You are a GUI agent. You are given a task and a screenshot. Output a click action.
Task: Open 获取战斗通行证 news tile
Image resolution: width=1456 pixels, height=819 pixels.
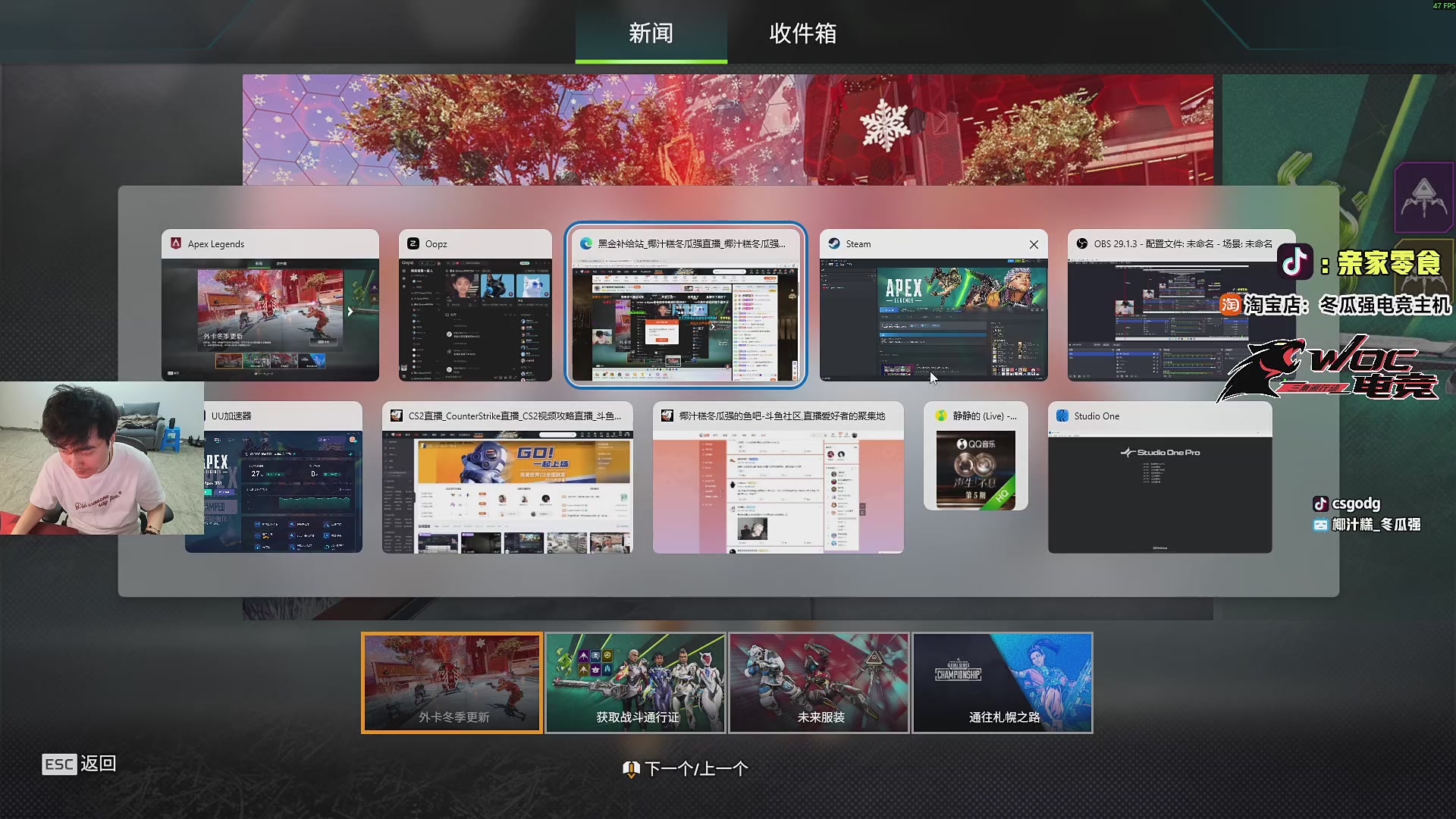[635, 682]
